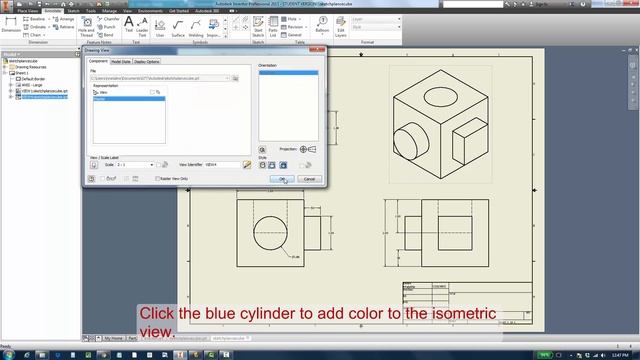Open the Style dropdown in Format panel

point(399,27)
